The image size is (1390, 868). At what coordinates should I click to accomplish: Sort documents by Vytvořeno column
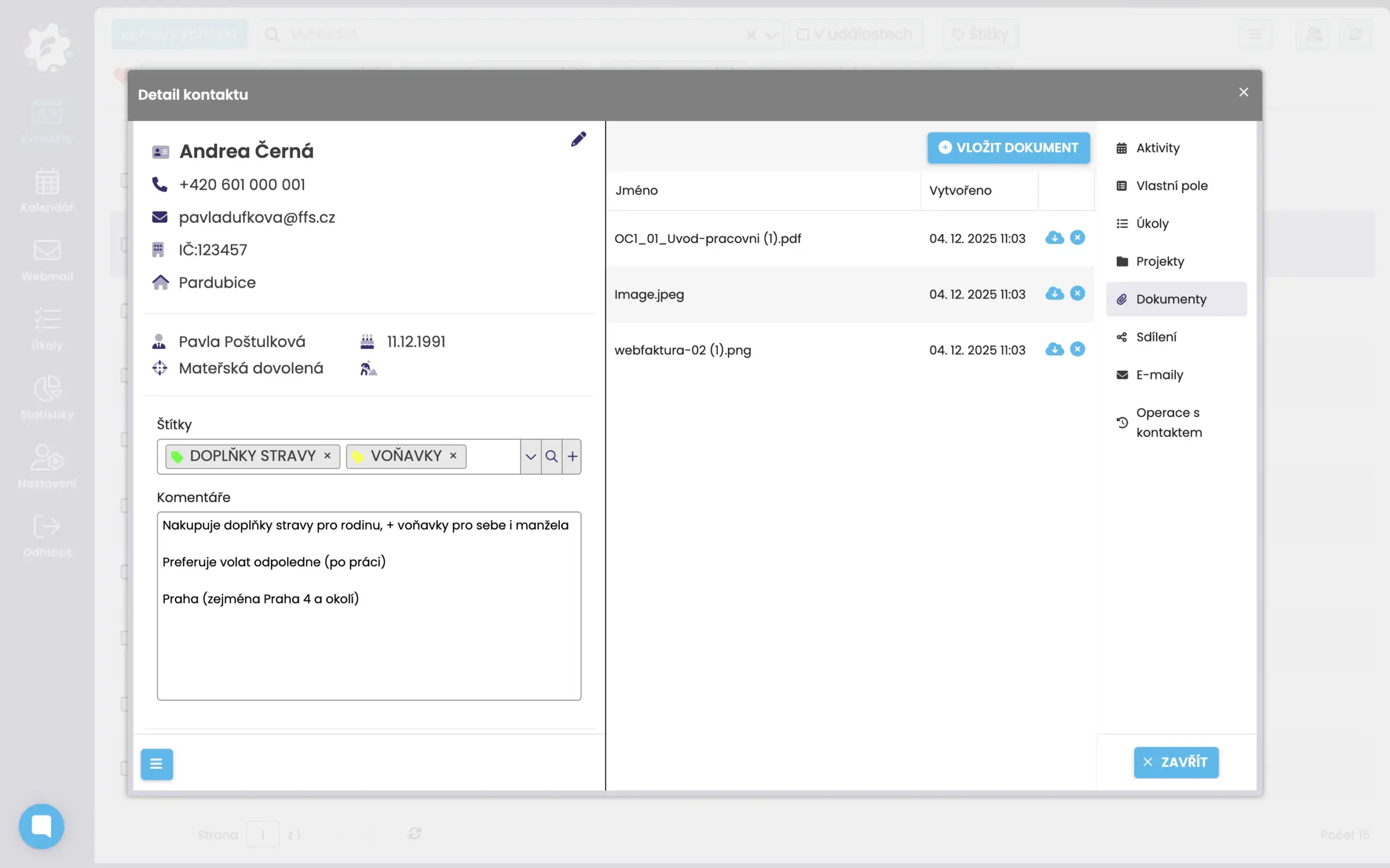(x=960, y=191)
